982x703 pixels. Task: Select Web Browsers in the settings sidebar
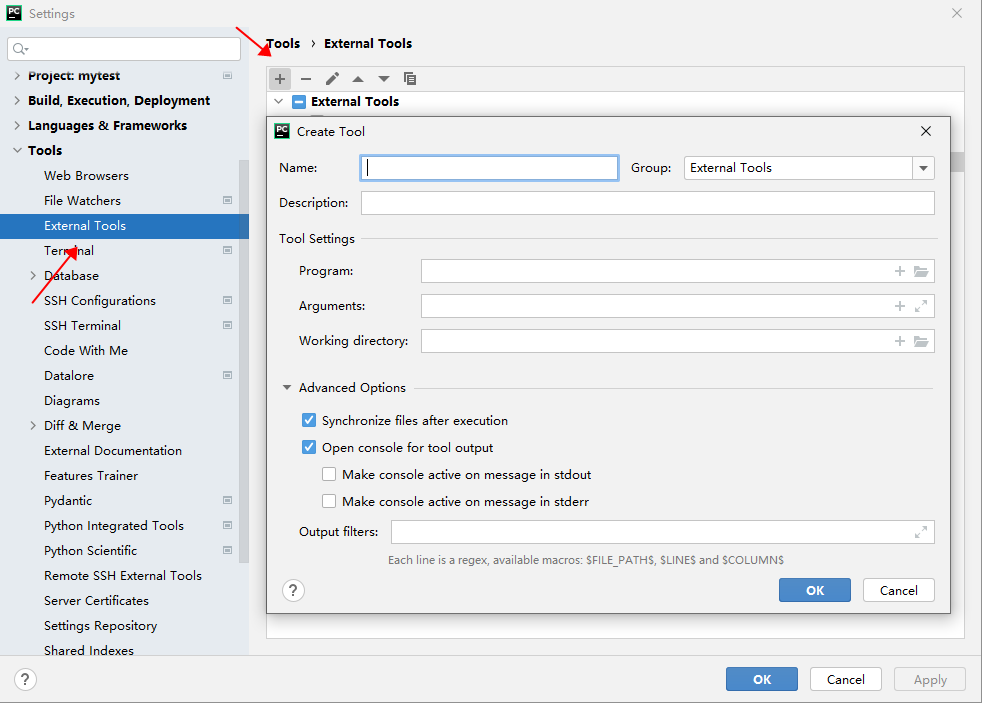tap(85, 175)
